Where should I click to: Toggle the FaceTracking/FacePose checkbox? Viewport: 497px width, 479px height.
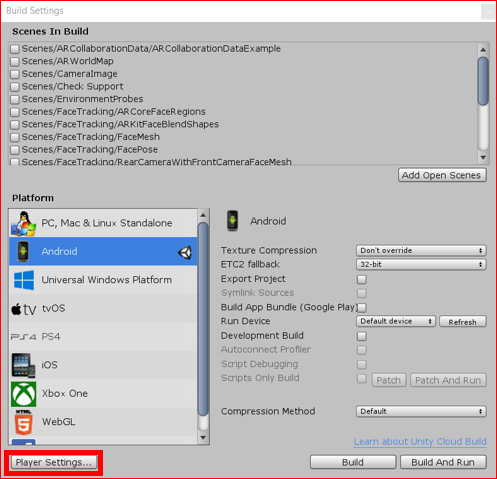[x=15, y=150]
